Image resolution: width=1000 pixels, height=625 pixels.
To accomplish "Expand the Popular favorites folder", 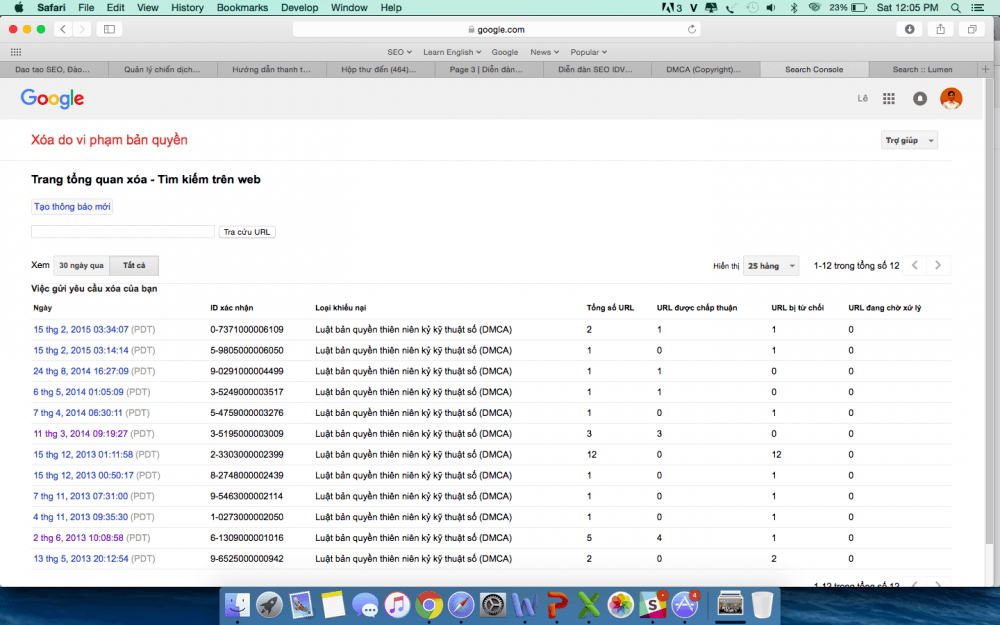I will coord(589,52).
